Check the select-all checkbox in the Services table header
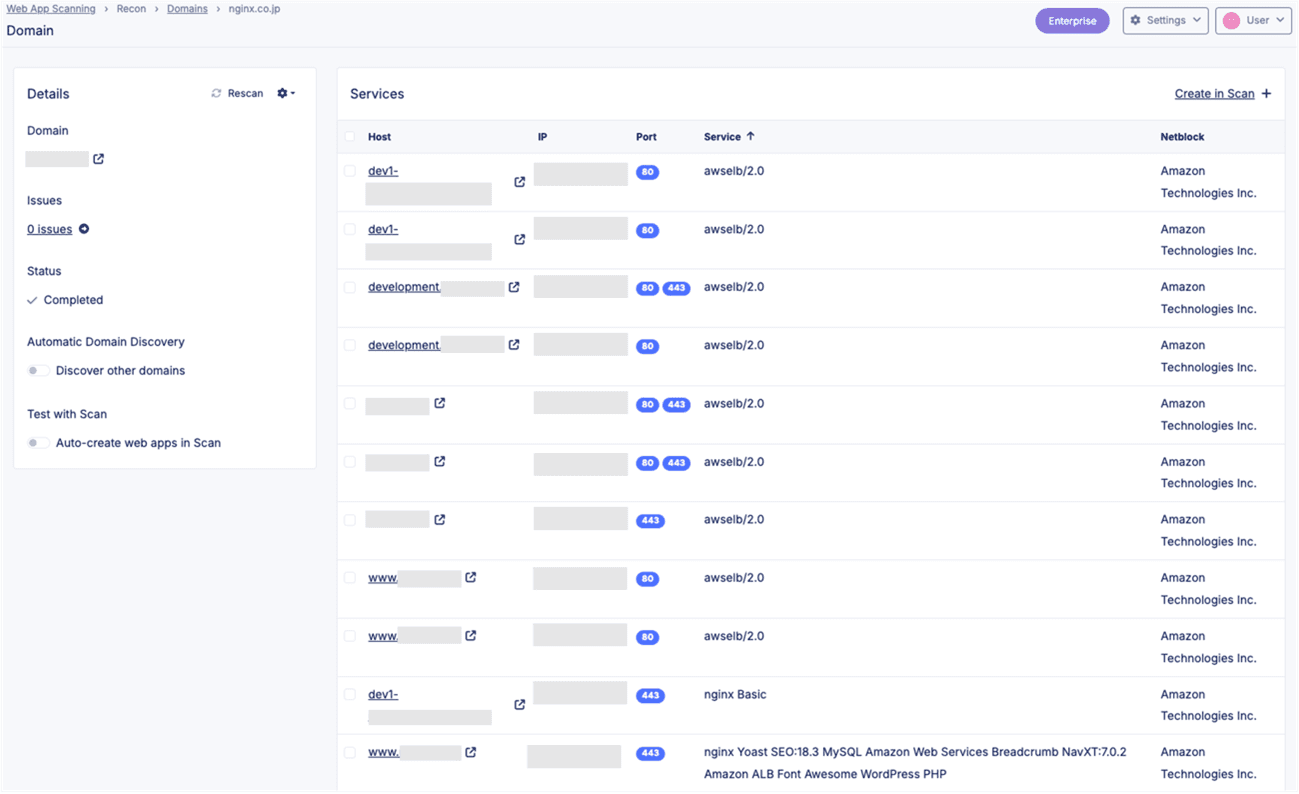 [350, 136]
